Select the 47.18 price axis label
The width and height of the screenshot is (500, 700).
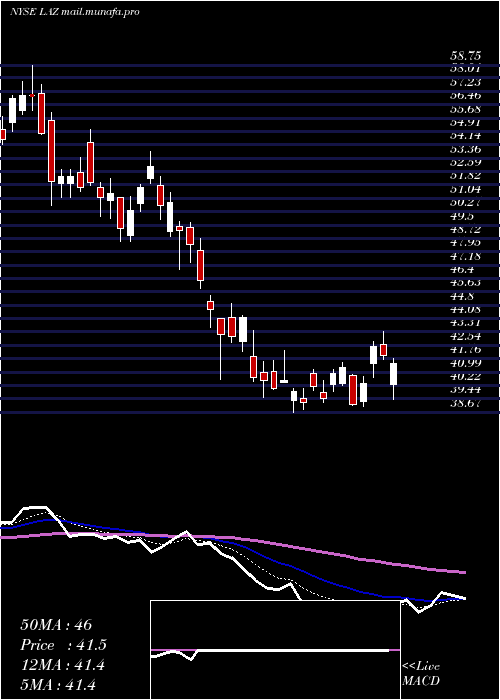pyautogui.click(x=465, y=256)
